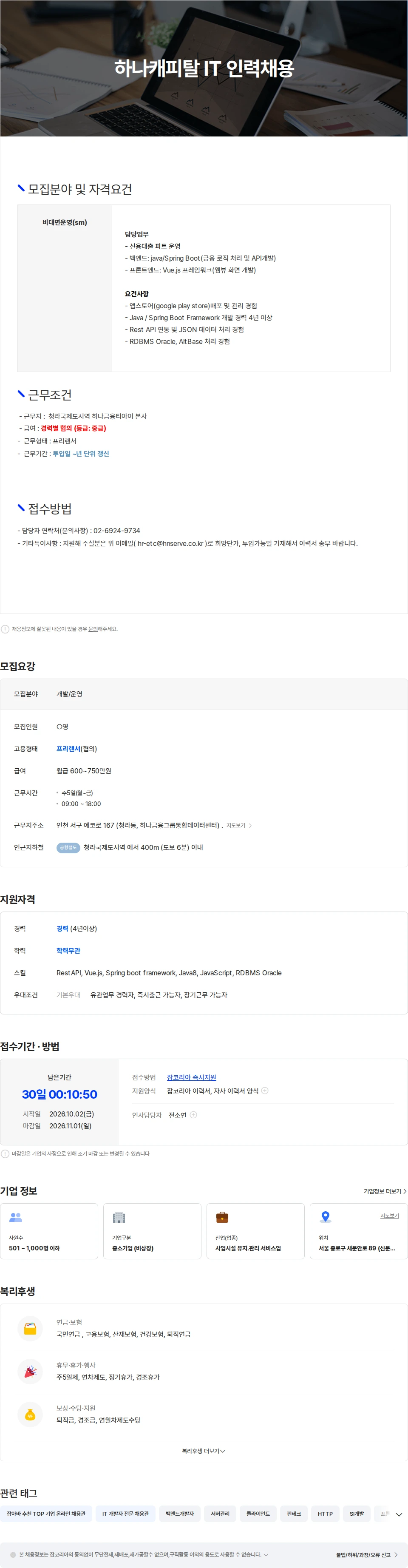The width and height of the screenshot is (408, 1568).
Task: Click the 불법/허위/과장/오류 신고 report link
Action: pyautogui.click(x=363, y=1555)
